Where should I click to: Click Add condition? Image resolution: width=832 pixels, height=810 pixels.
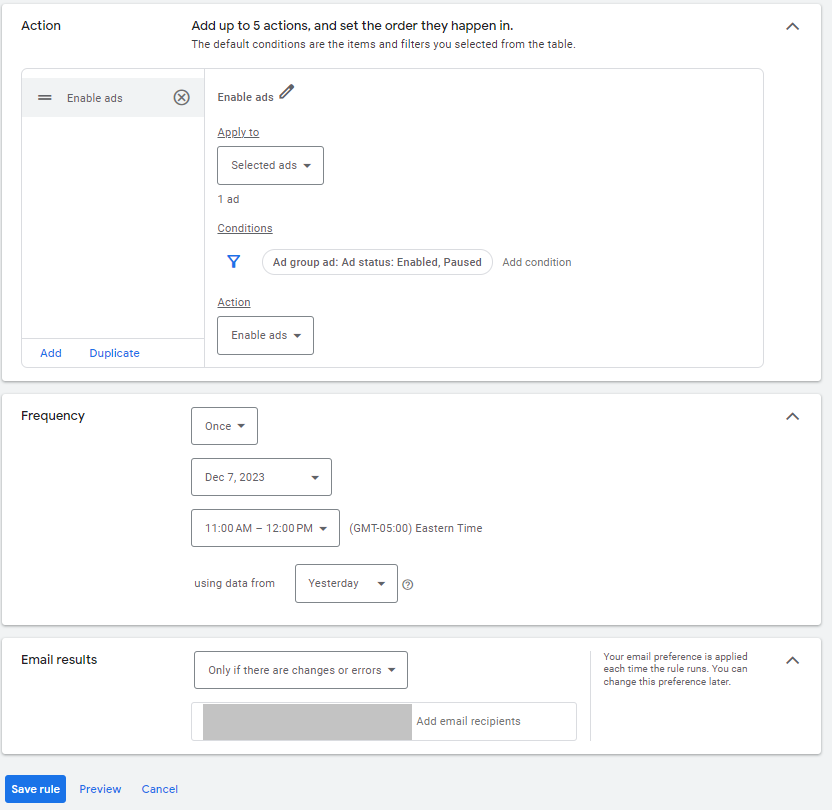[x=537, y=261]
